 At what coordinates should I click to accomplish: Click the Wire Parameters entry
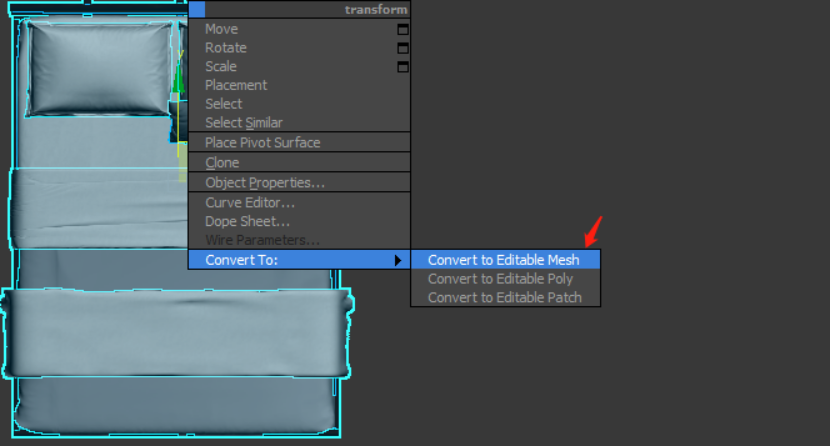tap(299, 240)
